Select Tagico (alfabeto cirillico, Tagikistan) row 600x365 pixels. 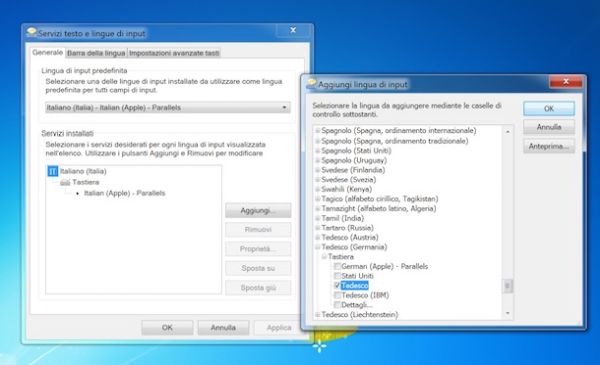380,199
